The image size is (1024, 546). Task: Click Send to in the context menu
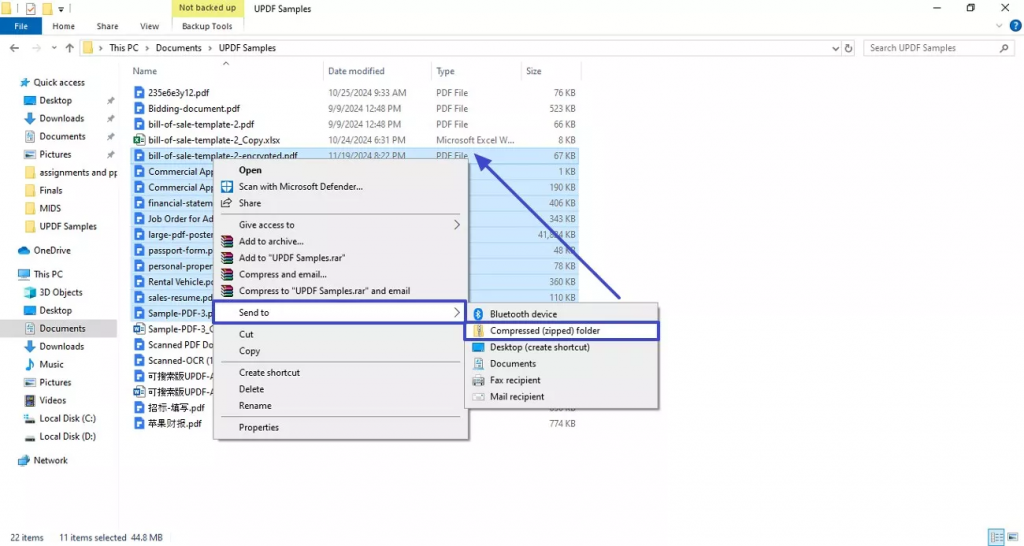pyautogui.click(x=340, y=313)
